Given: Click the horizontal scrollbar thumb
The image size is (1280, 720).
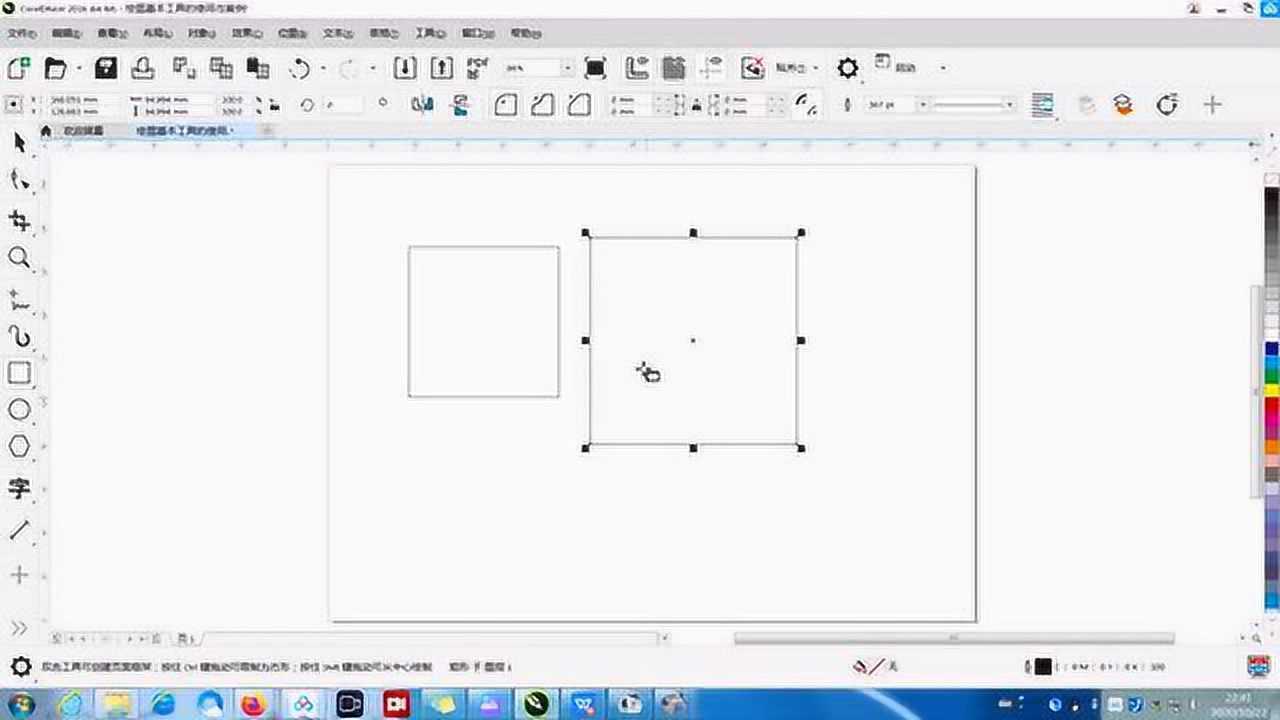Looking at the screenshot, I should pos(954,638).
